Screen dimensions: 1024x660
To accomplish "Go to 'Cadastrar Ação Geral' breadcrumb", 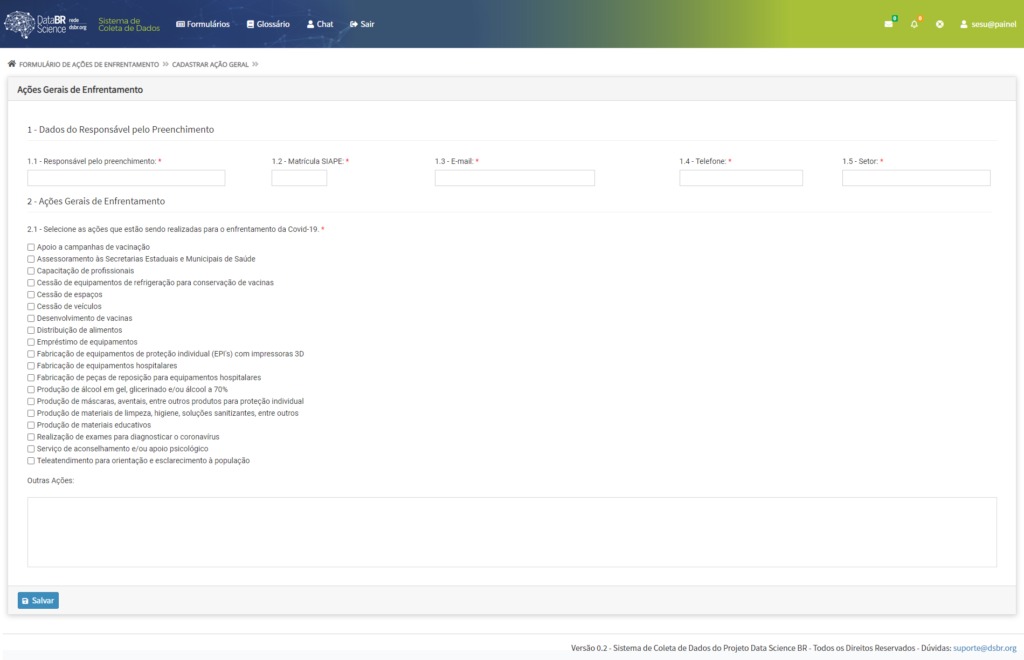I will click(x=210, y=64).
